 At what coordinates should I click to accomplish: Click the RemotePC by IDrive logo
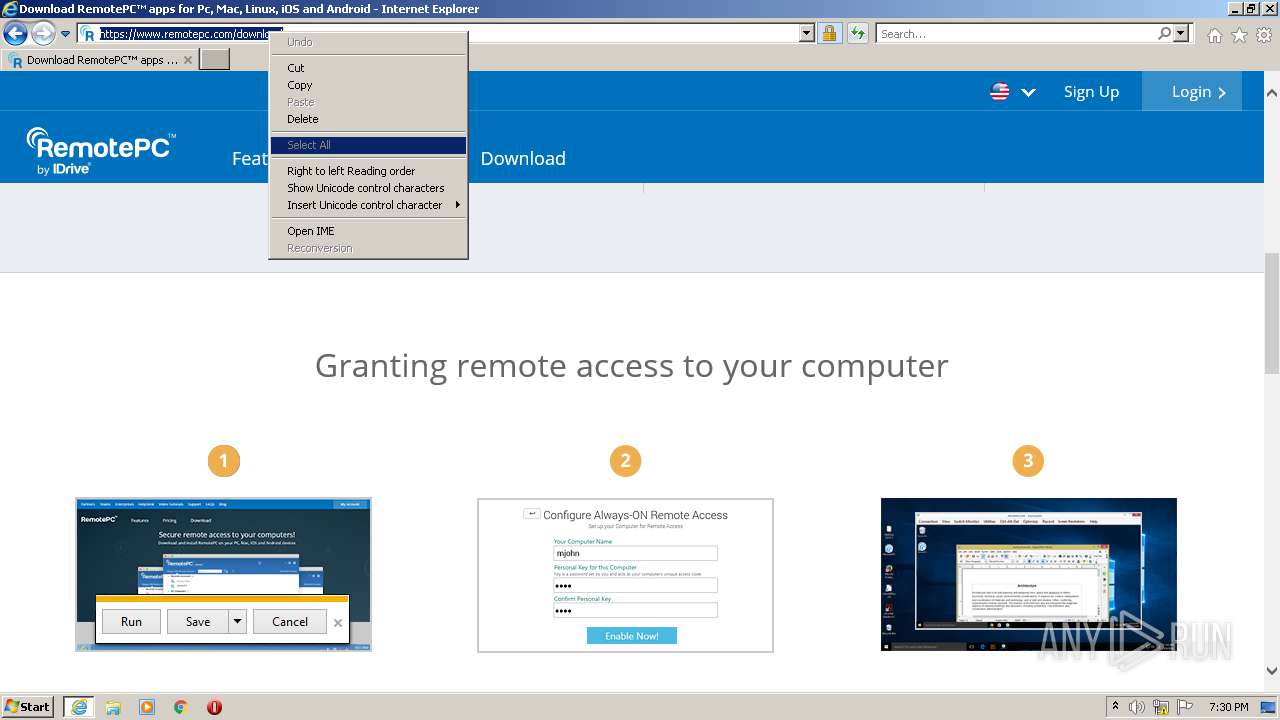pyautogui.click(x=101, y=152)
